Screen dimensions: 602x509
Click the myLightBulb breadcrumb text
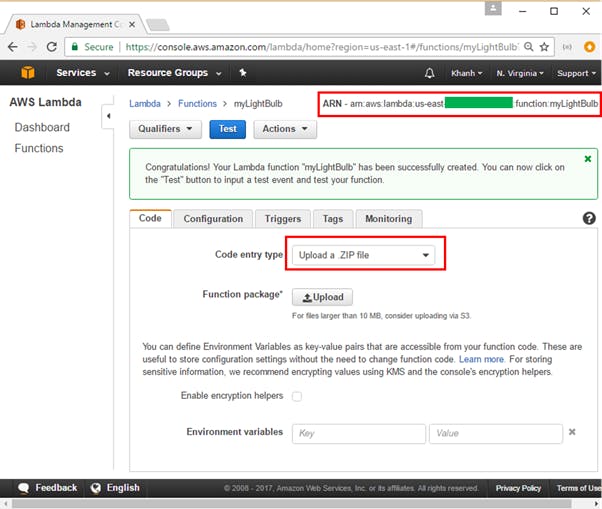point(258,104)
